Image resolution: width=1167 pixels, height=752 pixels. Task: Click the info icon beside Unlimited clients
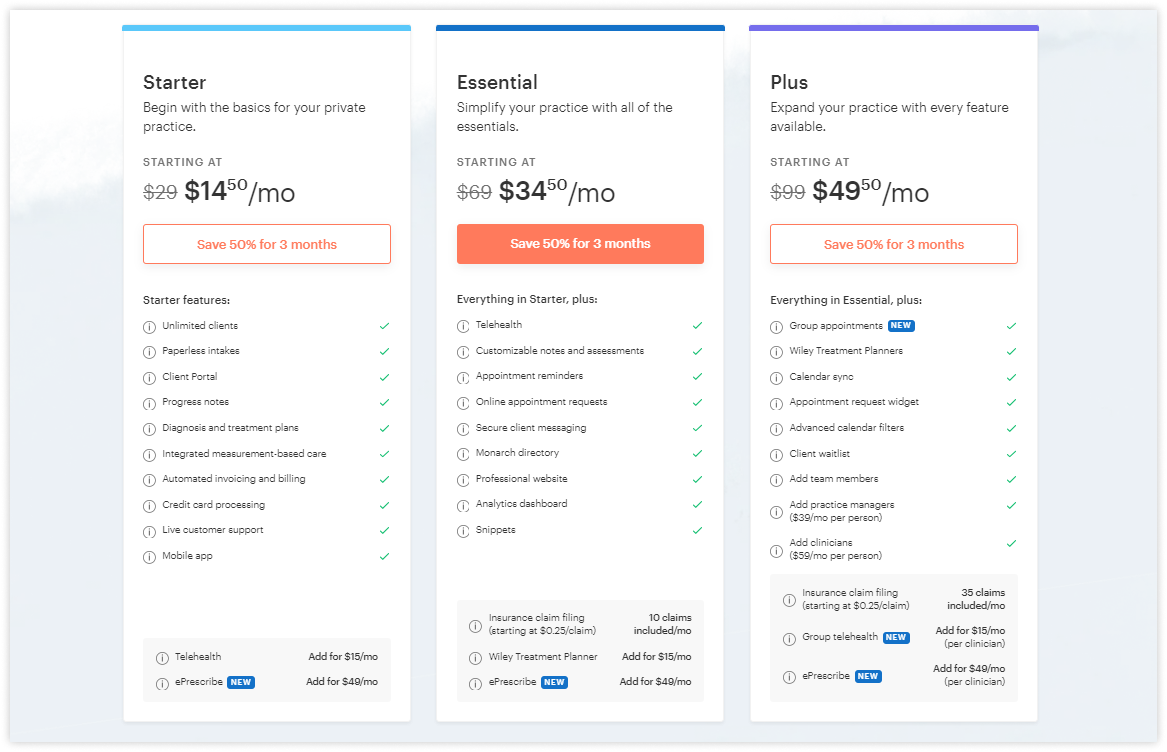point(150,327)
